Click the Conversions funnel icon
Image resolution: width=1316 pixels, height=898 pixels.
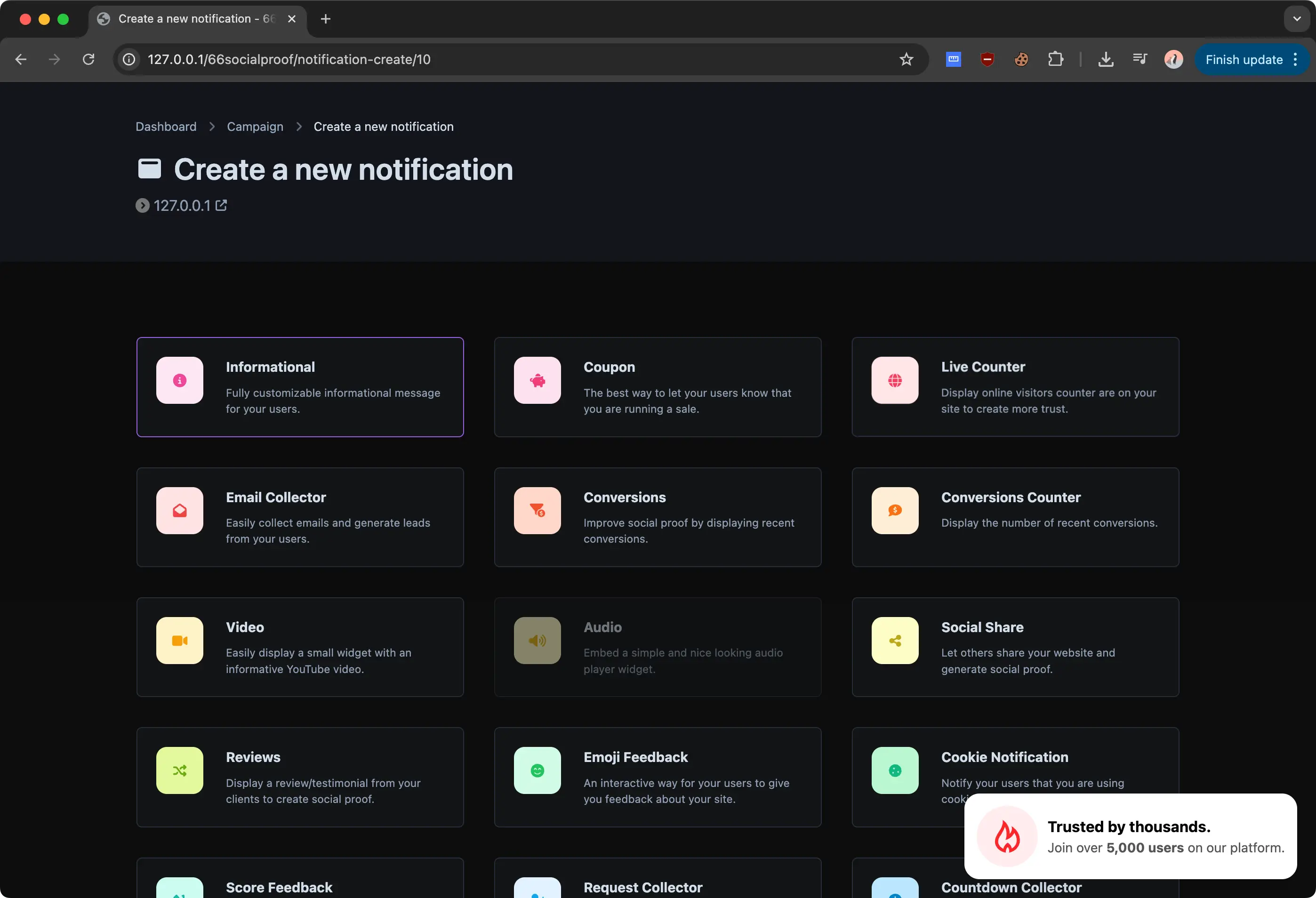coord(537,511)
